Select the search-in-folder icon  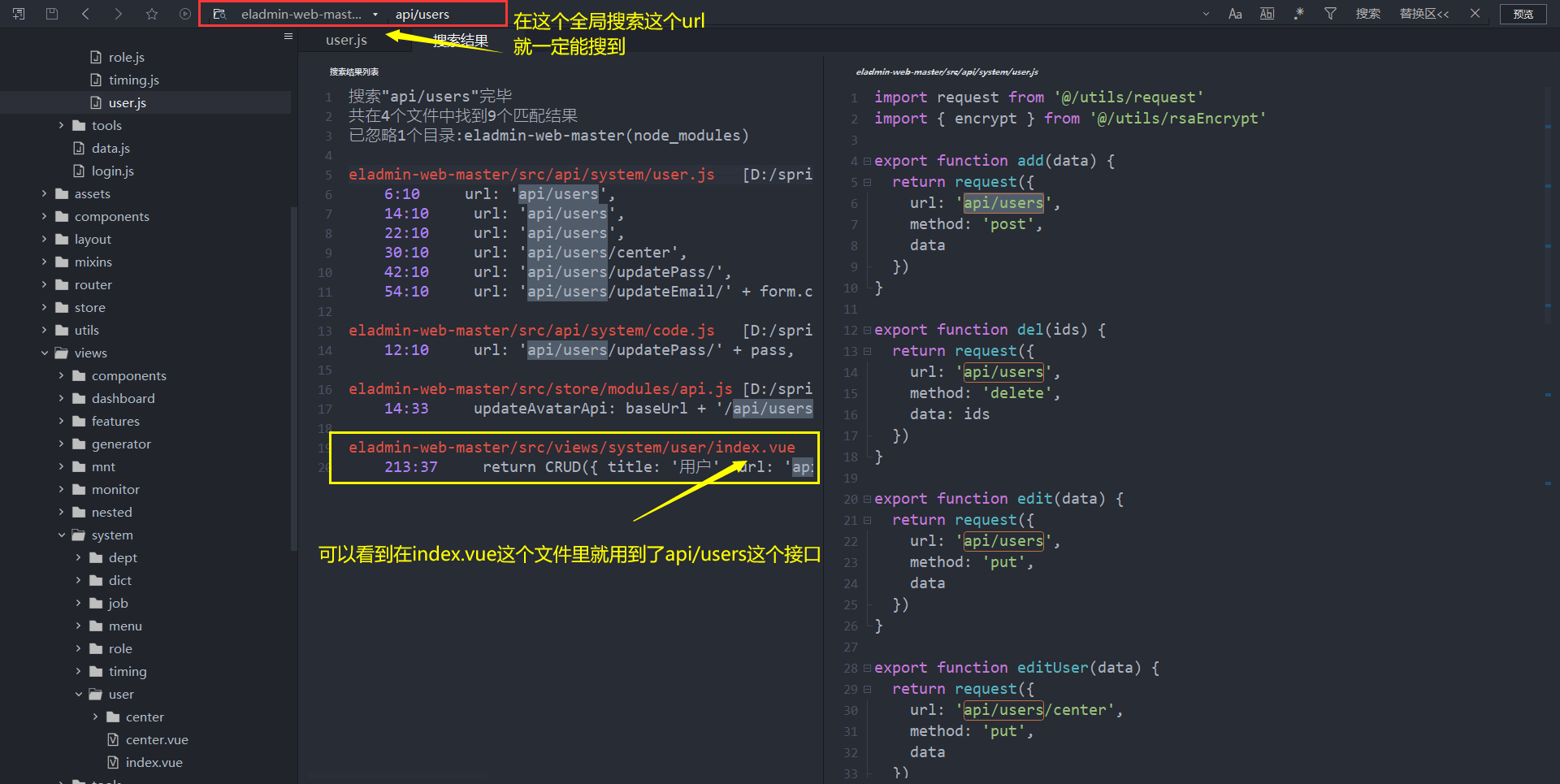219,14
